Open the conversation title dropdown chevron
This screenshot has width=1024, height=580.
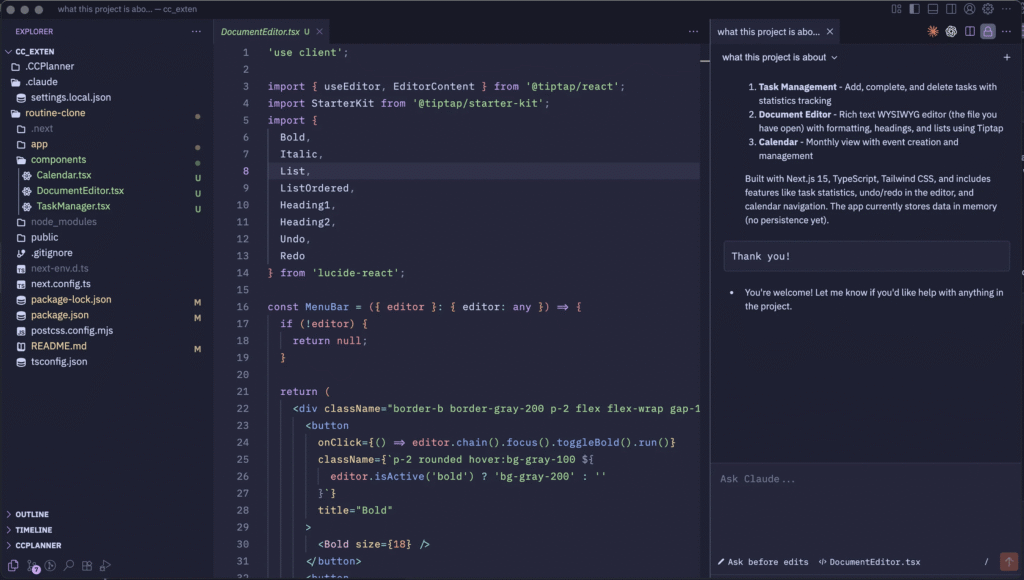coord(834,57)
